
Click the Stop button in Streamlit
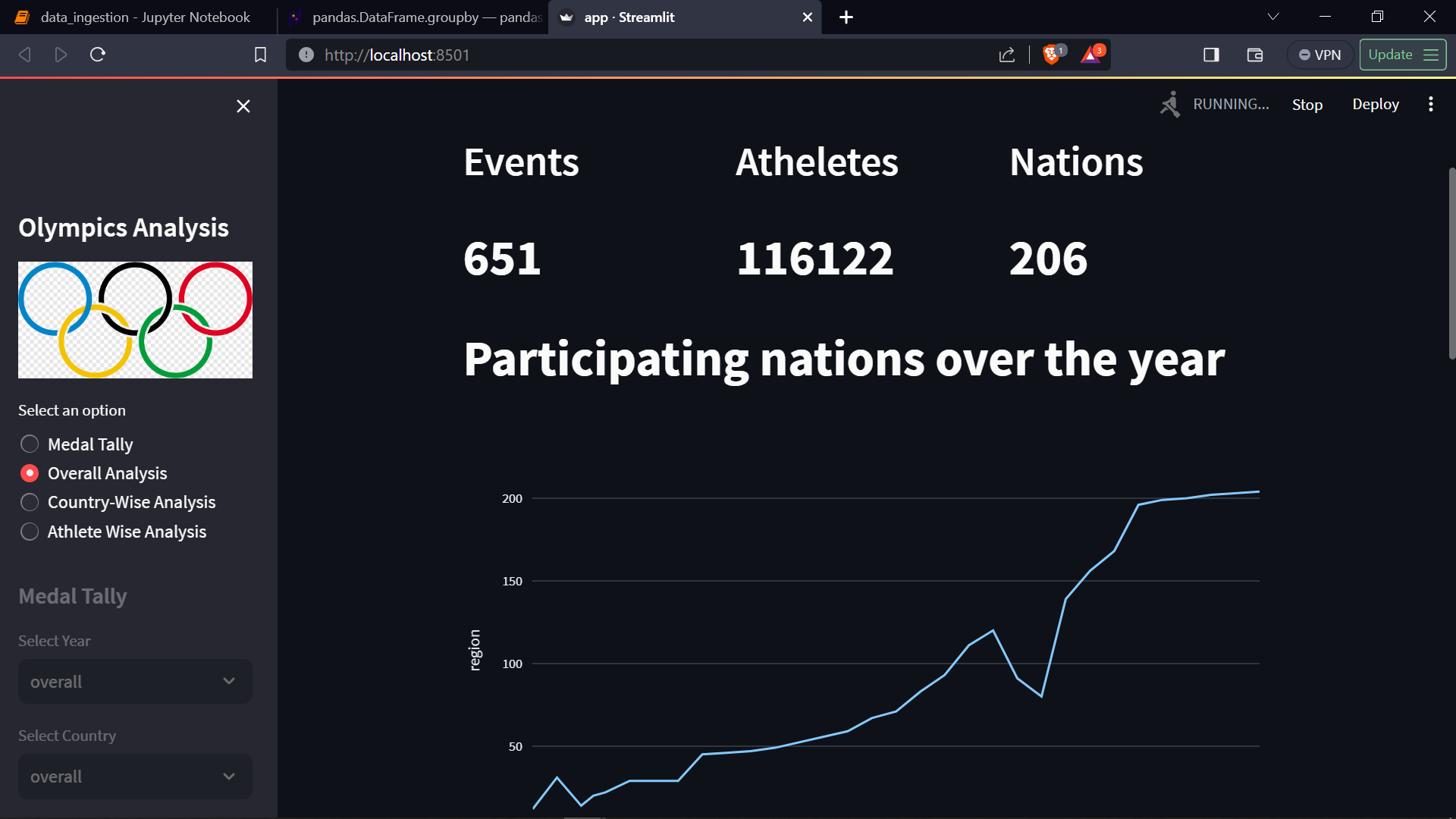pyautogui.click(x=1307, y=104)
